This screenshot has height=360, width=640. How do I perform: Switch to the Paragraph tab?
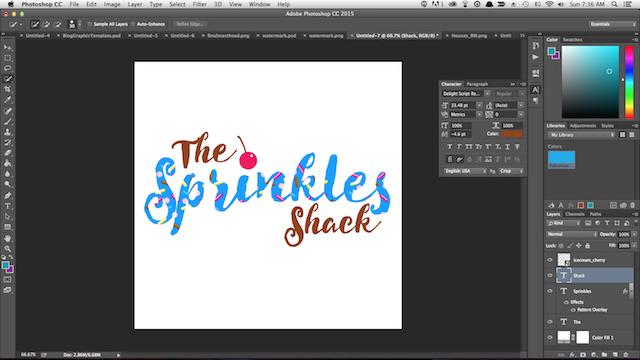477,84
